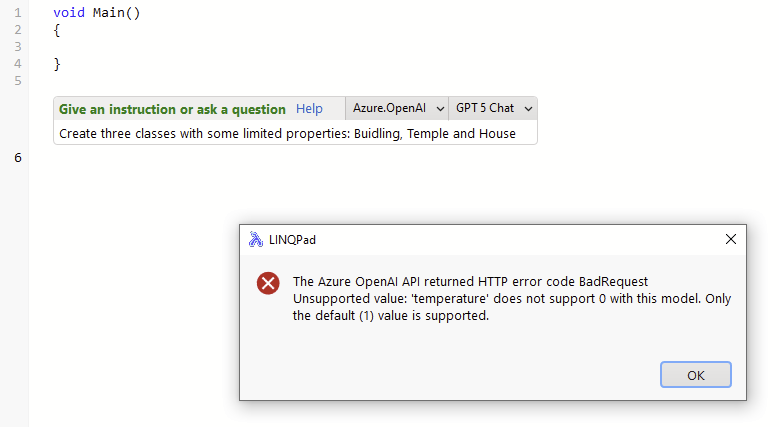Image resolution: width=779 pixels, height=427 pixels.
Task: Click the LINQPad logo icon in dialog title
Action: [256, 240]
